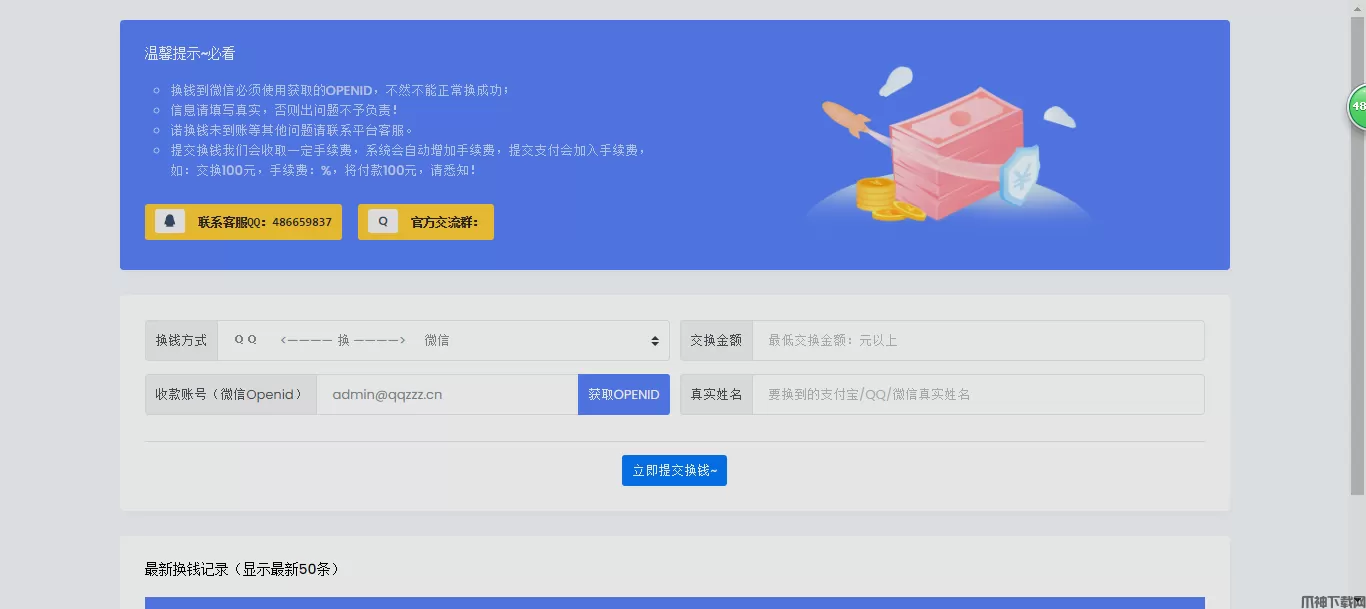Click the QQ penguin icon beside 联系客服QQ
1366x609 pixels.
170,222
